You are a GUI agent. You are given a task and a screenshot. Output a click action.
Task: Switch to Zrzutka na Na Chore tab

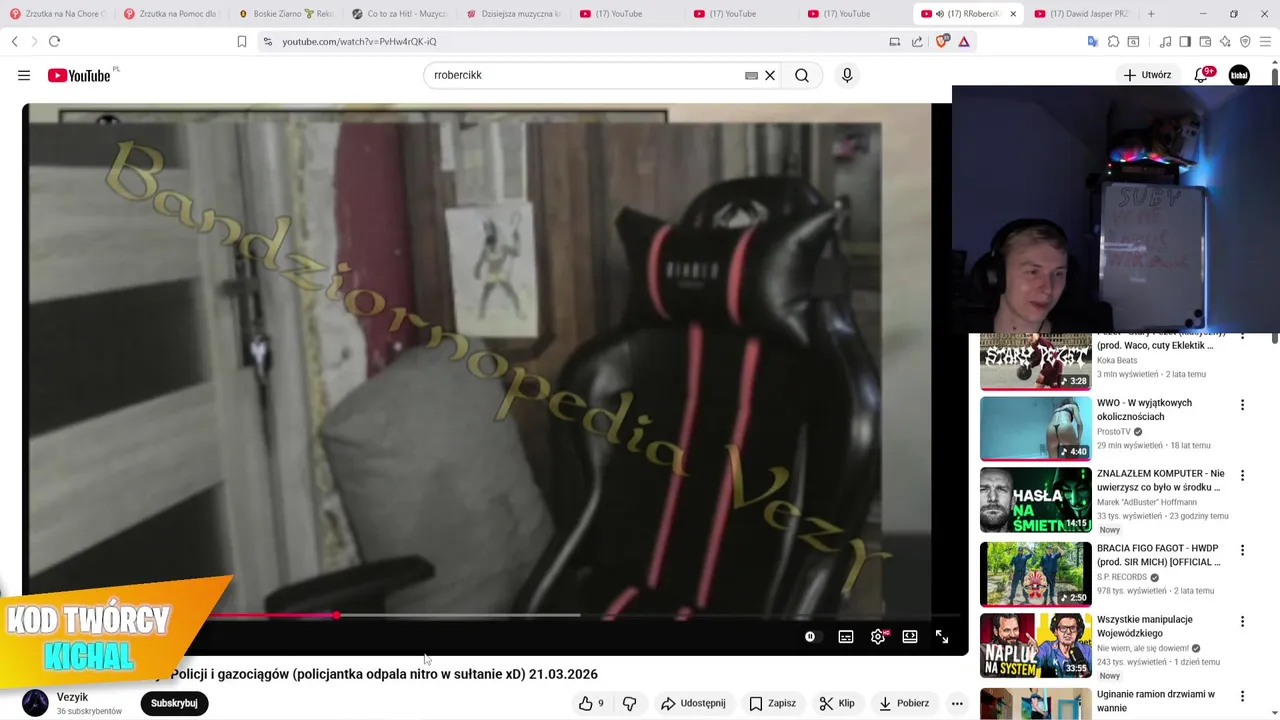tap(57, 14)
